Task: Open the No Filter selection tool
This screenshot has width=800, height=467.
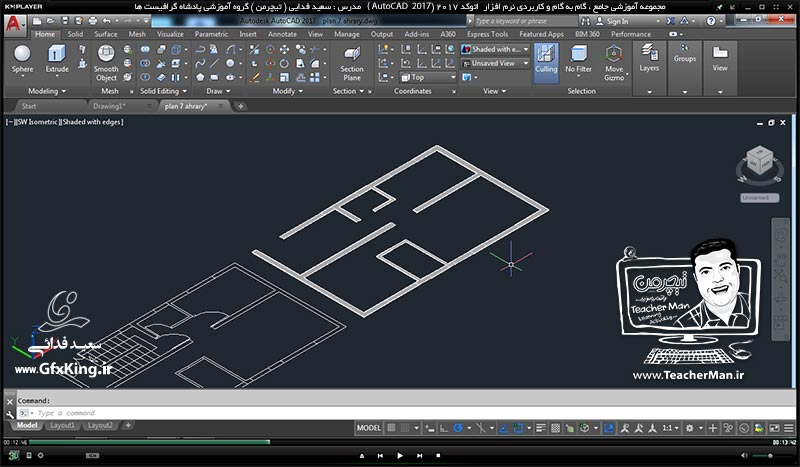Action: point(578,60)
